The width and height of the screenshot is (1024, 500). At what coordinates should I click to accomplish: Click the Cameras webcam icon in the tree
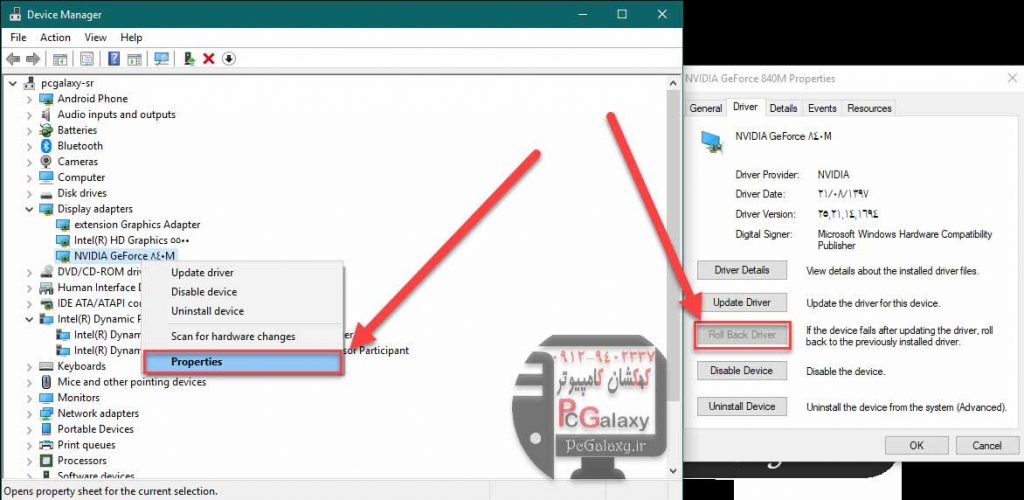point(46,162)
